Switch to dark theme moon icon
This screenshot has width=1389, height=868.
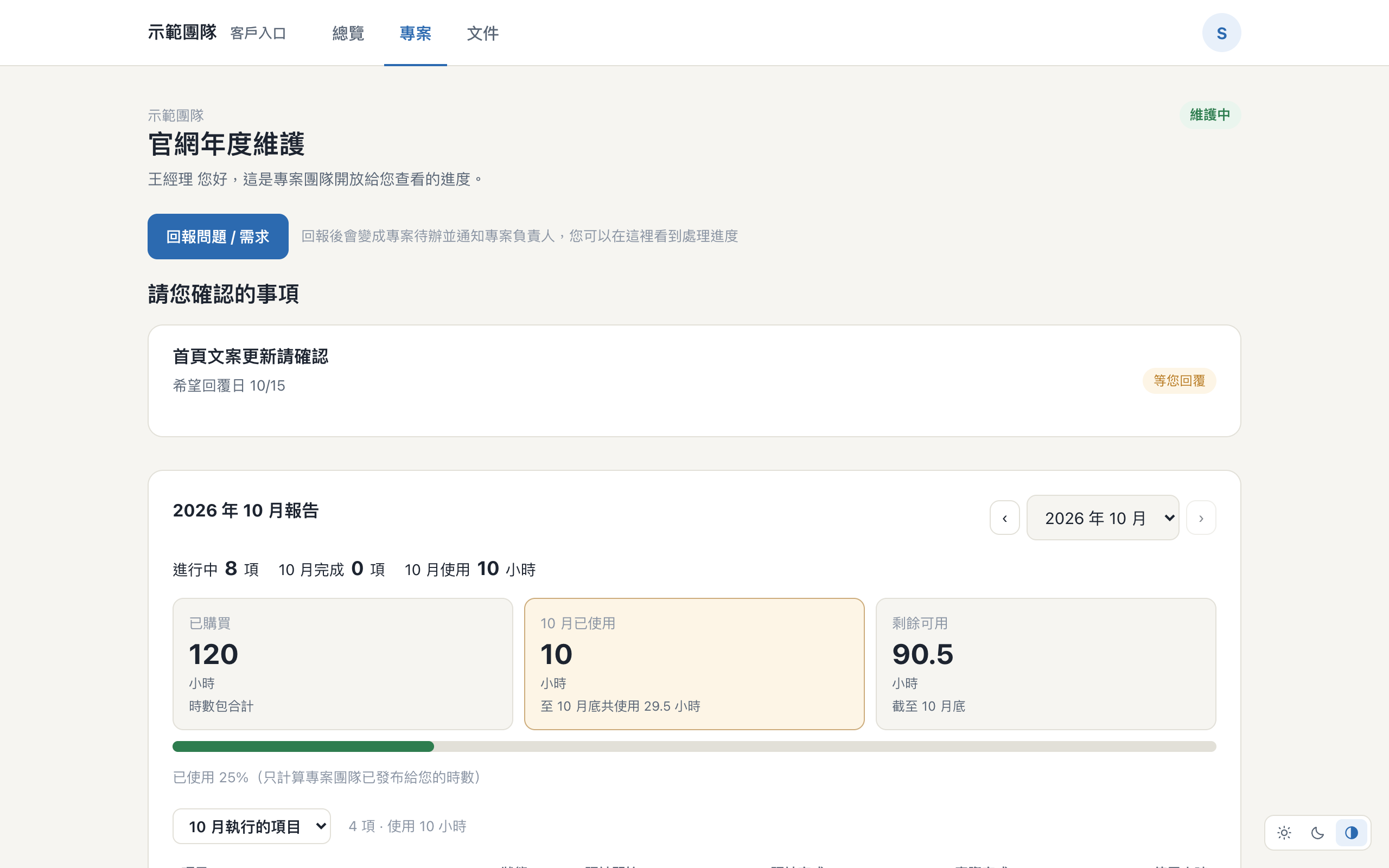pyautogui.click(x=1317, y=832)
